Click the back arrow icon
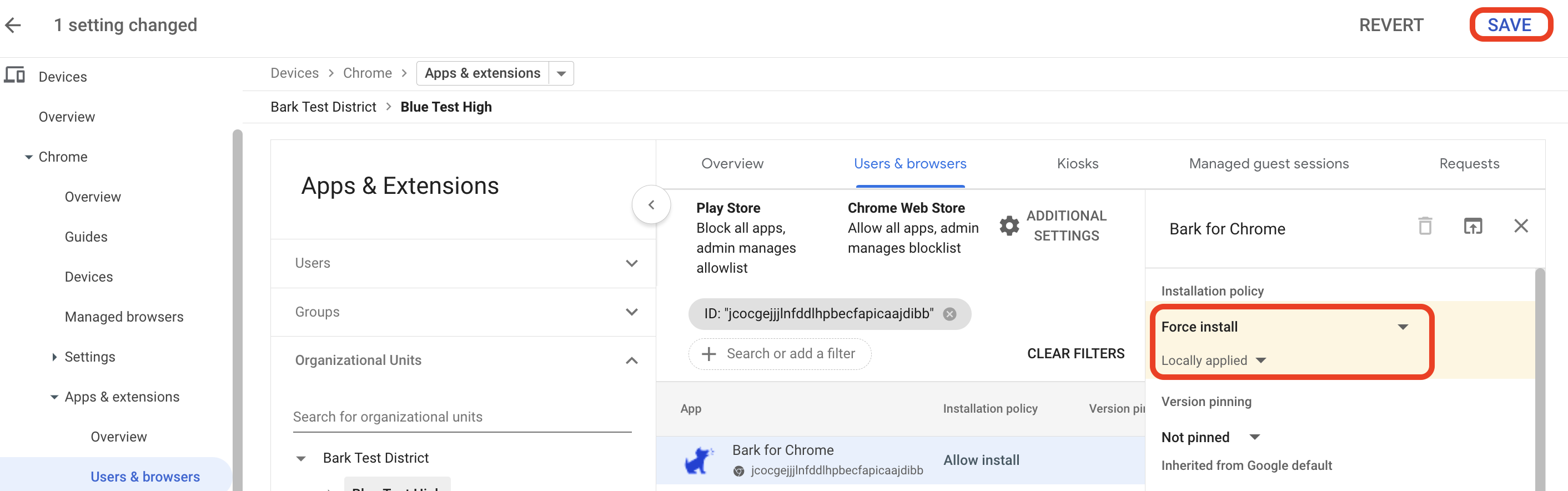 [13, 25]
